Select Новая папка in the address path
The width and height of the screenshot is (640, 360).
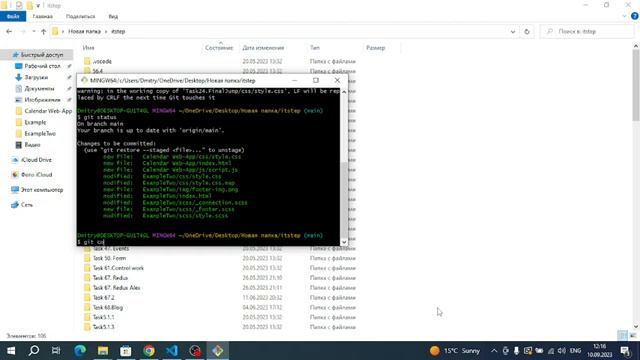pos(84,31)
